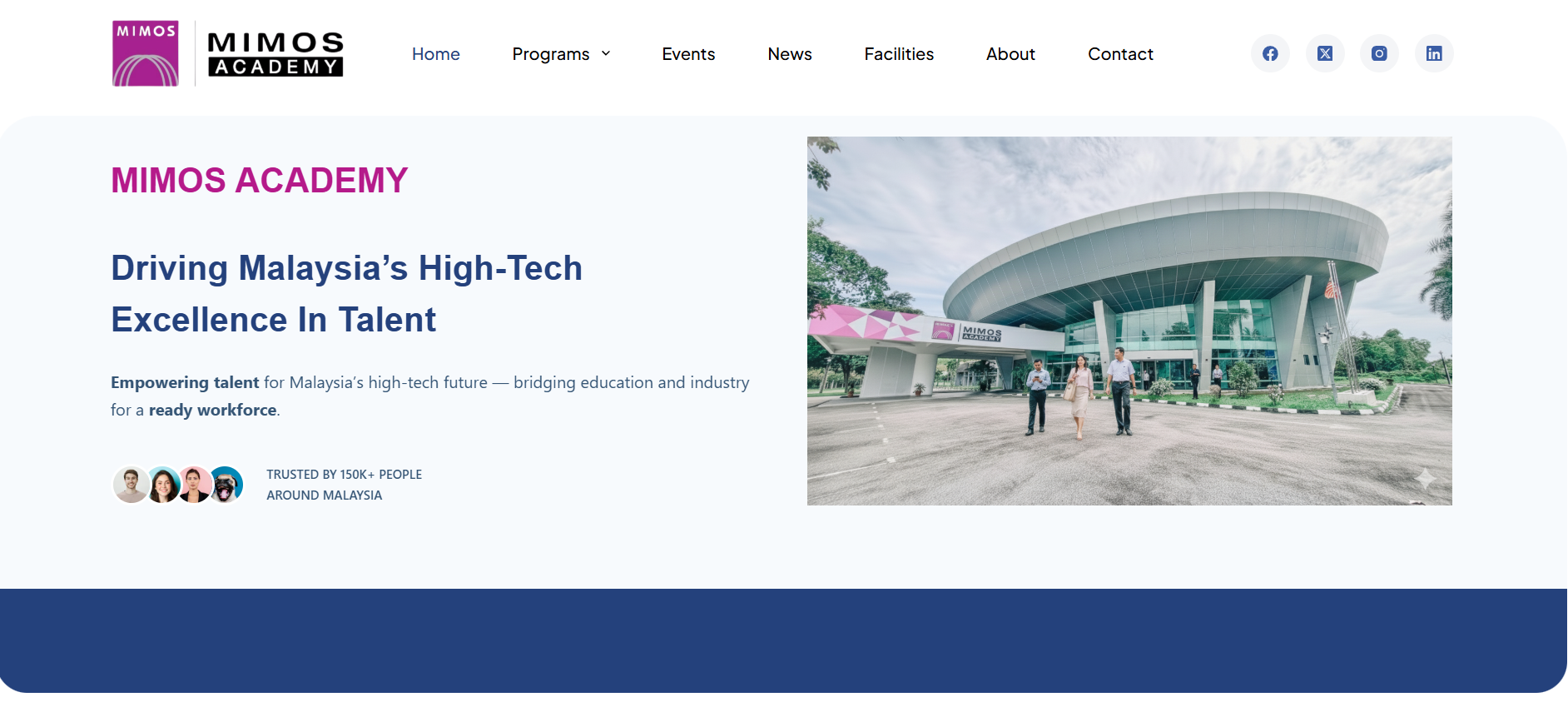Open the Instagram social icon link
Image resolution: width=1568 pixels, height=722 pixels.
(x=1379, y=54)
